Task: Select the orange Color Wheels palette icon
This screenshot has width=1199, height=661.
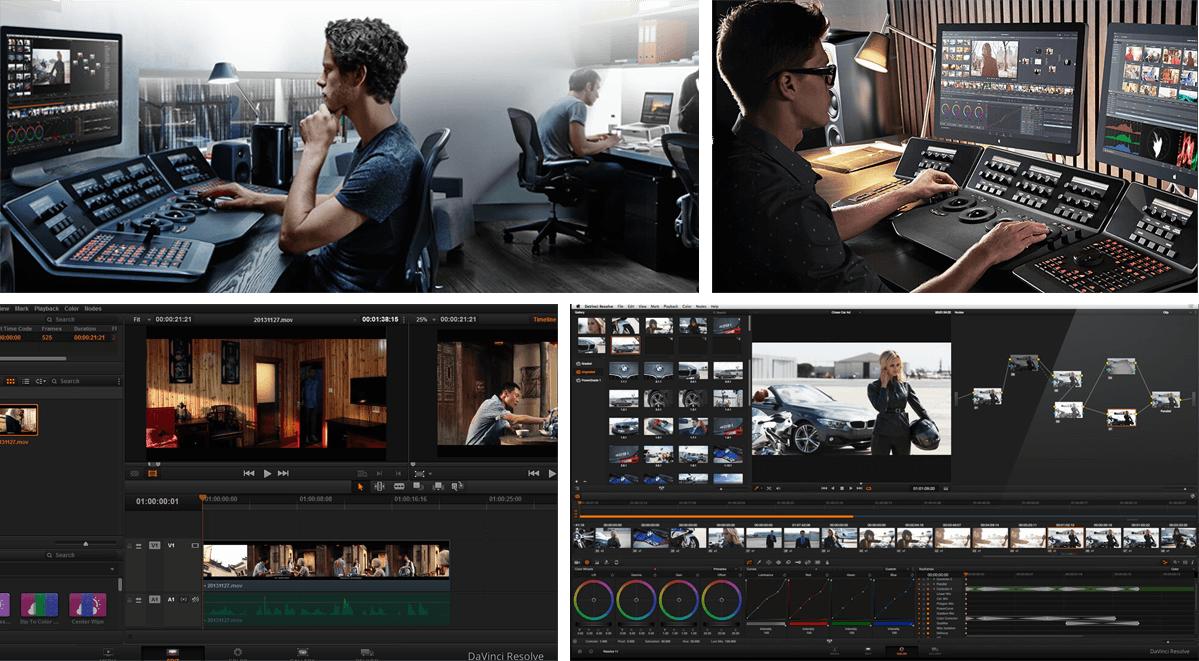Action: click(x=587, y=562)
